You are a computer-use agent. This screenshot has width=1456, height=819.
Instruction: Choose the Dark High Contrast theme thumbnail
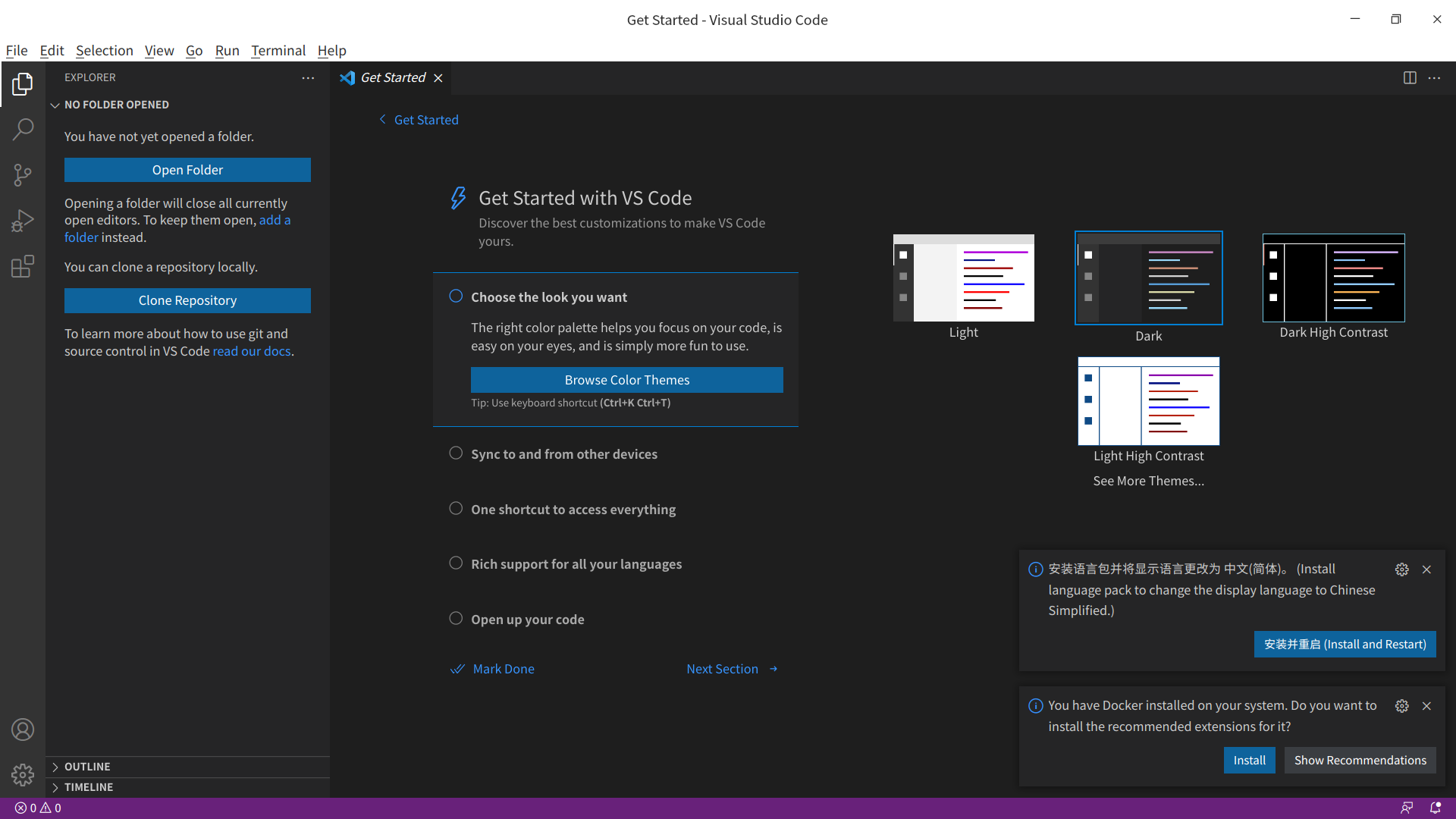tap(1333, 278)
